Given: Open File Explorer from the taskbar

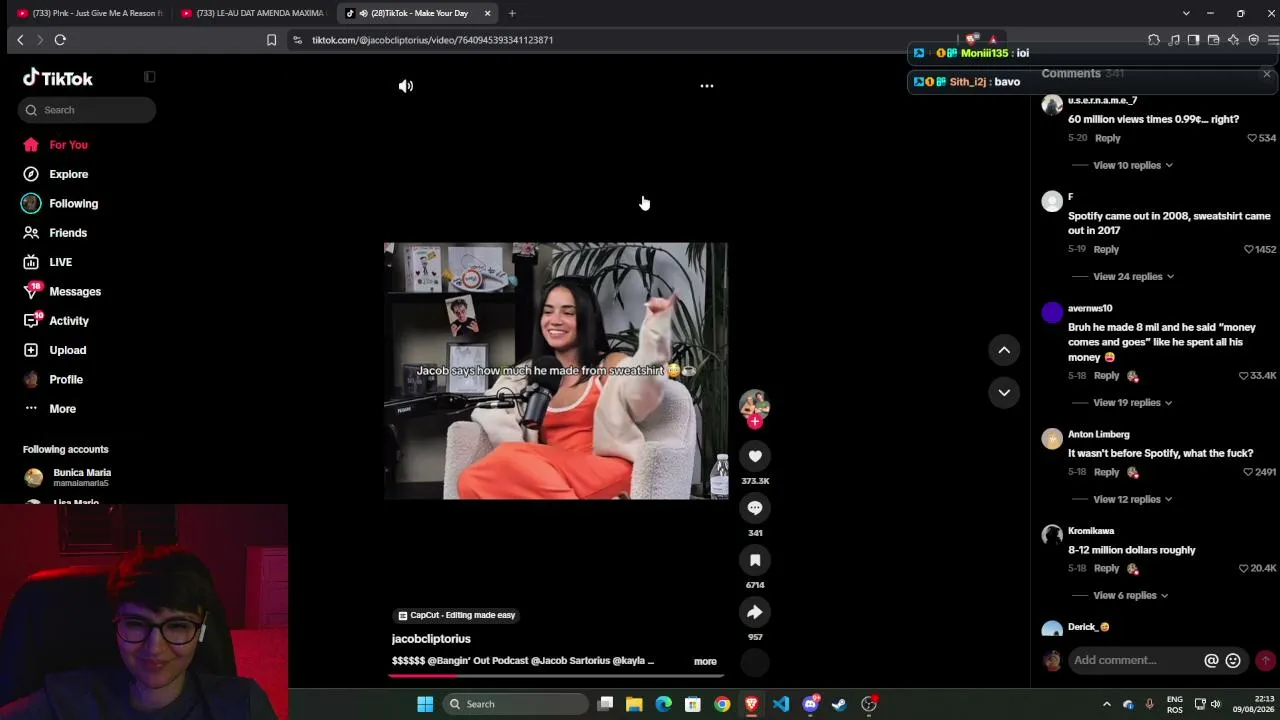Looking at the screenshot, I should (634, 704).
